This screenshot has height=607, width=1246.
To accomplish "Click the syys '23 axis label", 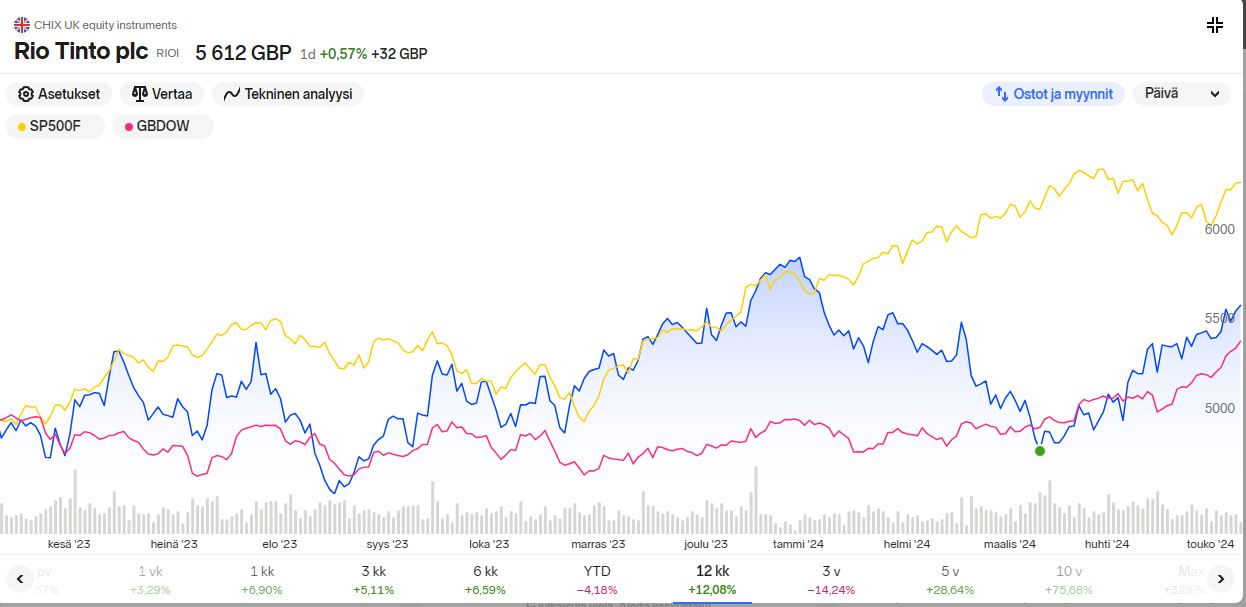I will point(387,544).
